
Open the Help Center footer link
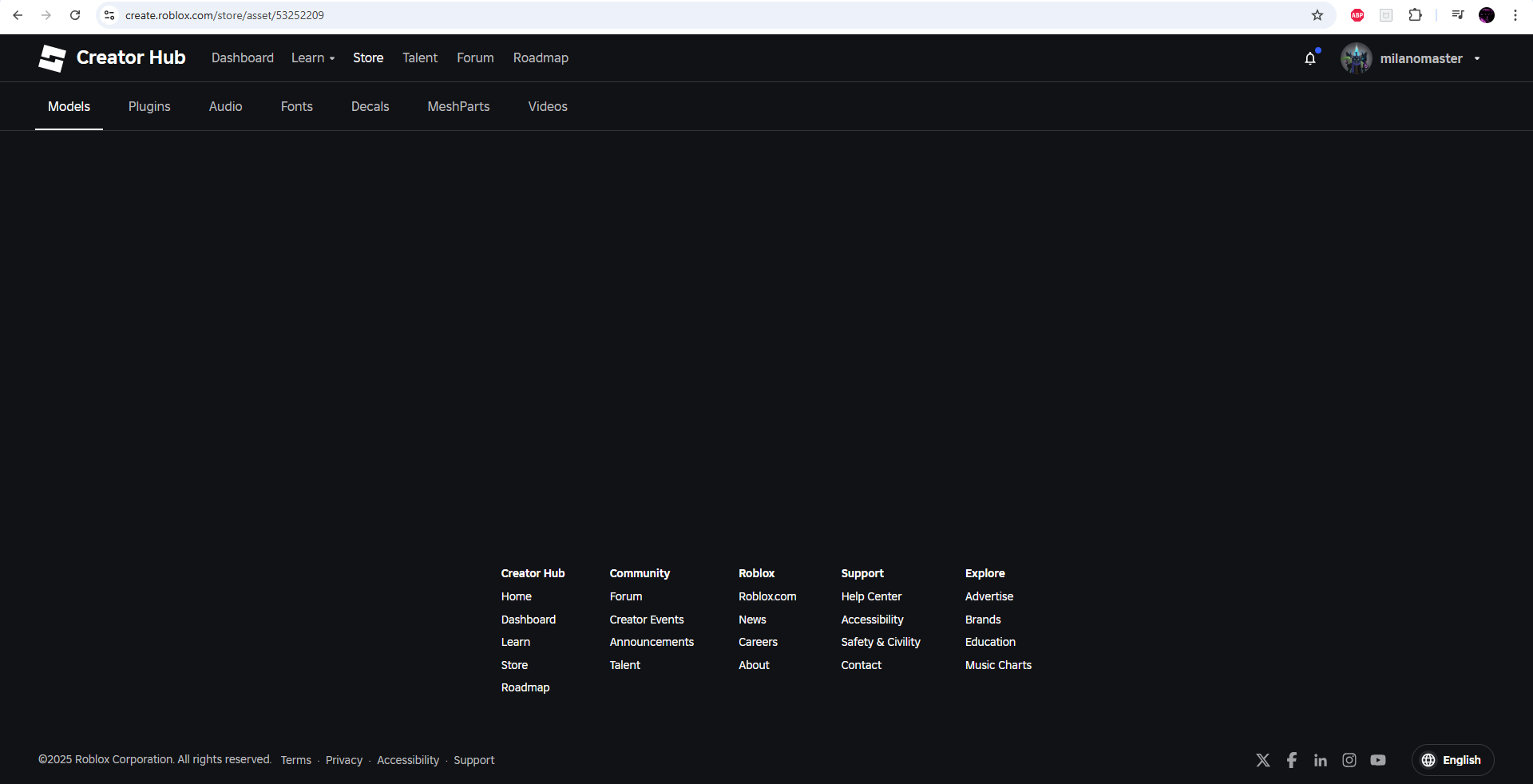point(871,596)
